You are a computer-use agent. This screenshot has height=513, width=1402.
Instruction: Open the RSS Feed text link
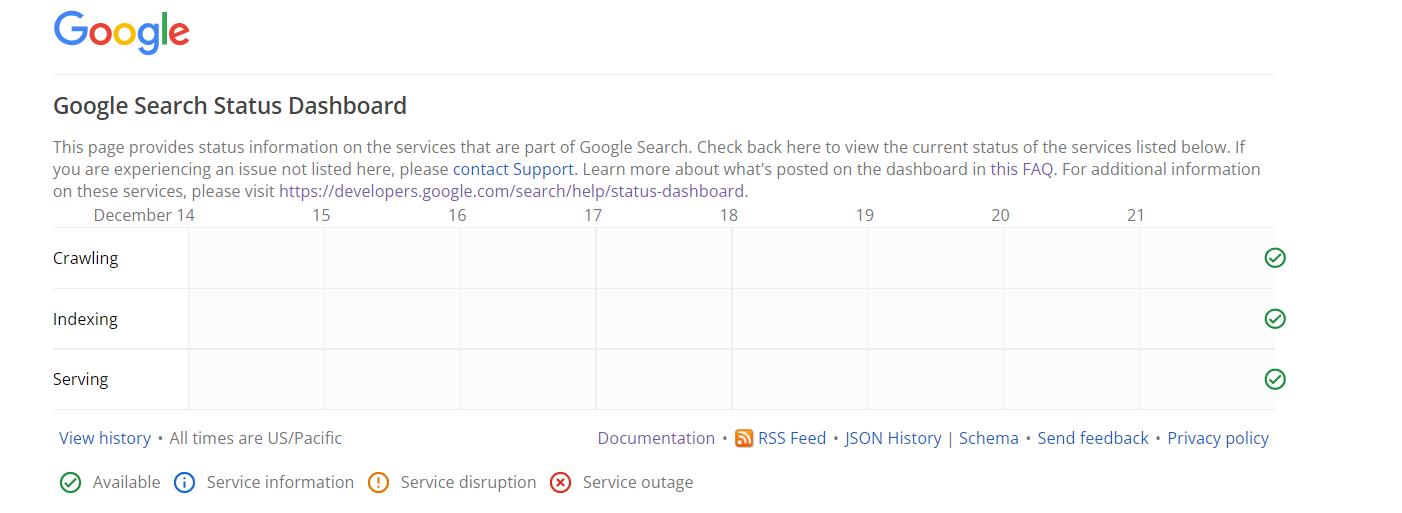[792, 438]
